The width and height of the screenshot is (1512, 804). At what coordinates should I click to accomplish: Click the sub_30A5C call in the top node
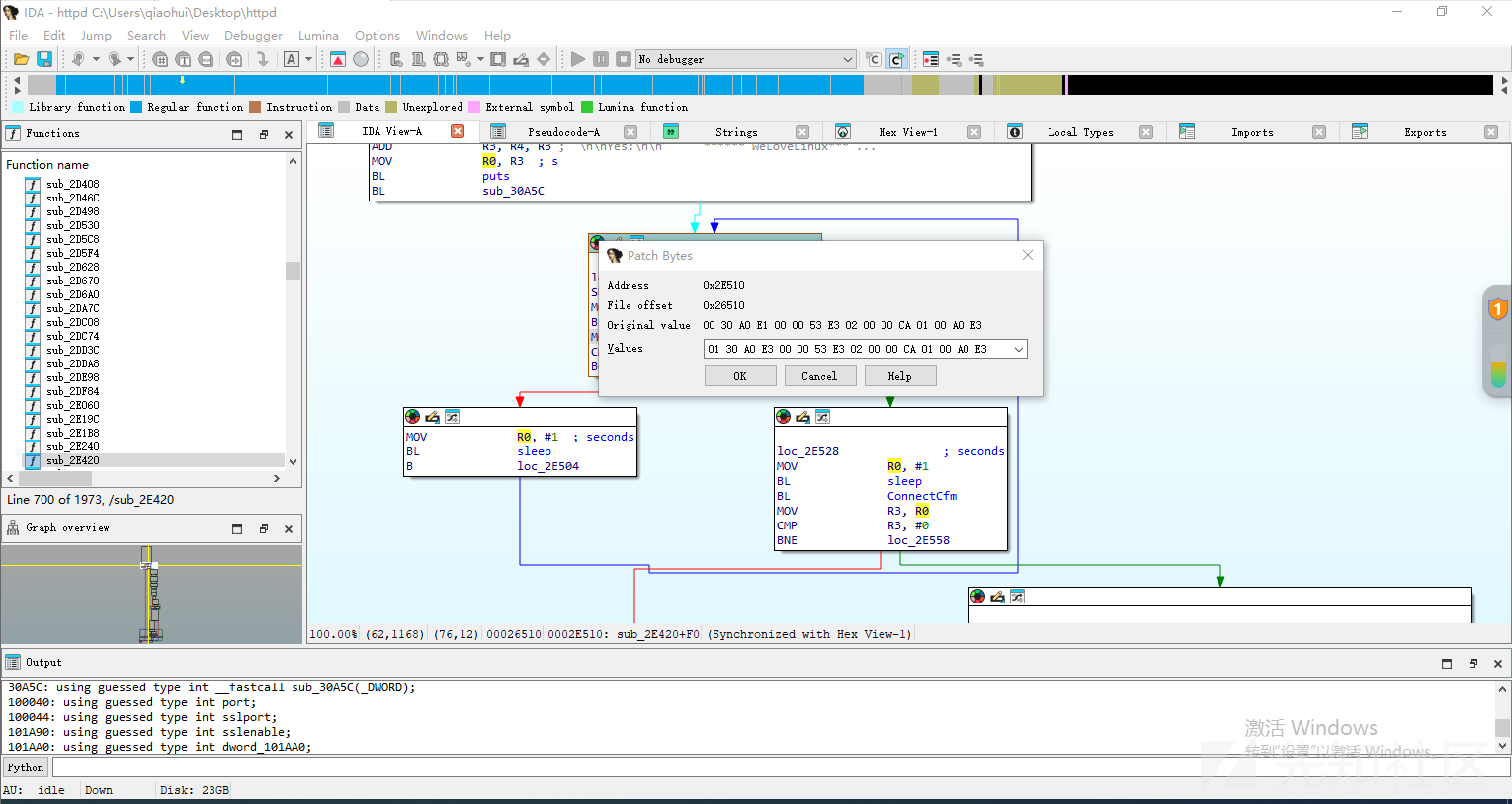tap(513, 191)
